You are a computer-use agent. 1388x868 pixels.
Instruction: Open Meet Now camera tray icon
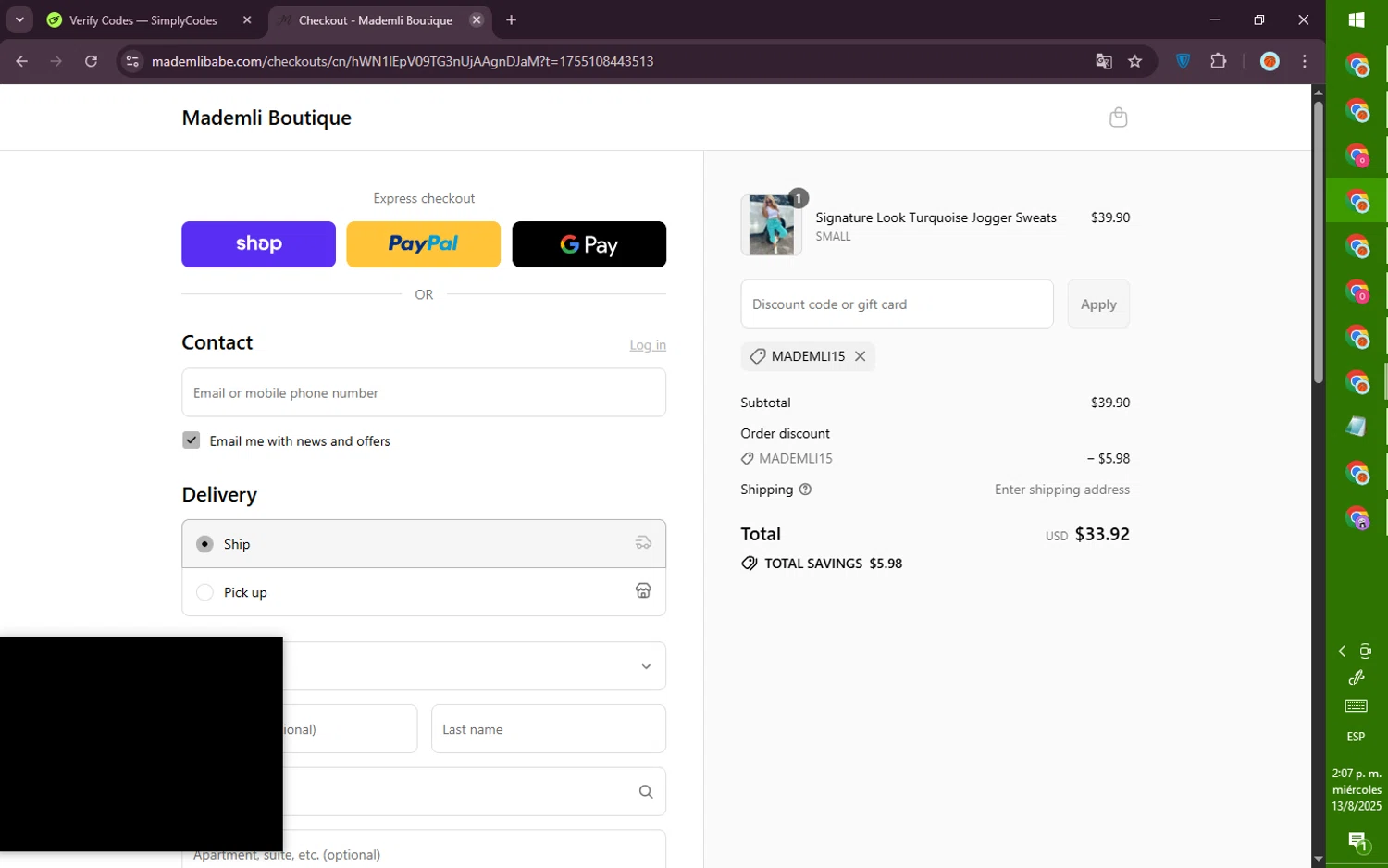click(x=1366, y=651)
